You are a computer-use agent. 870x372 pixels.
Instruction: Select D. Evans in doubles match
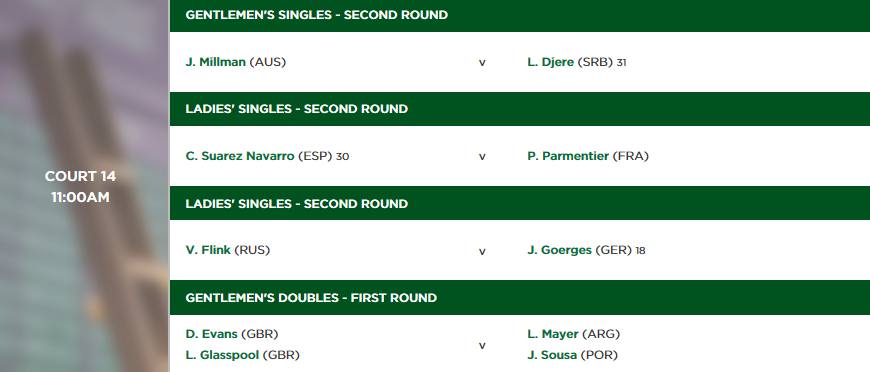(x=211, y=334)
